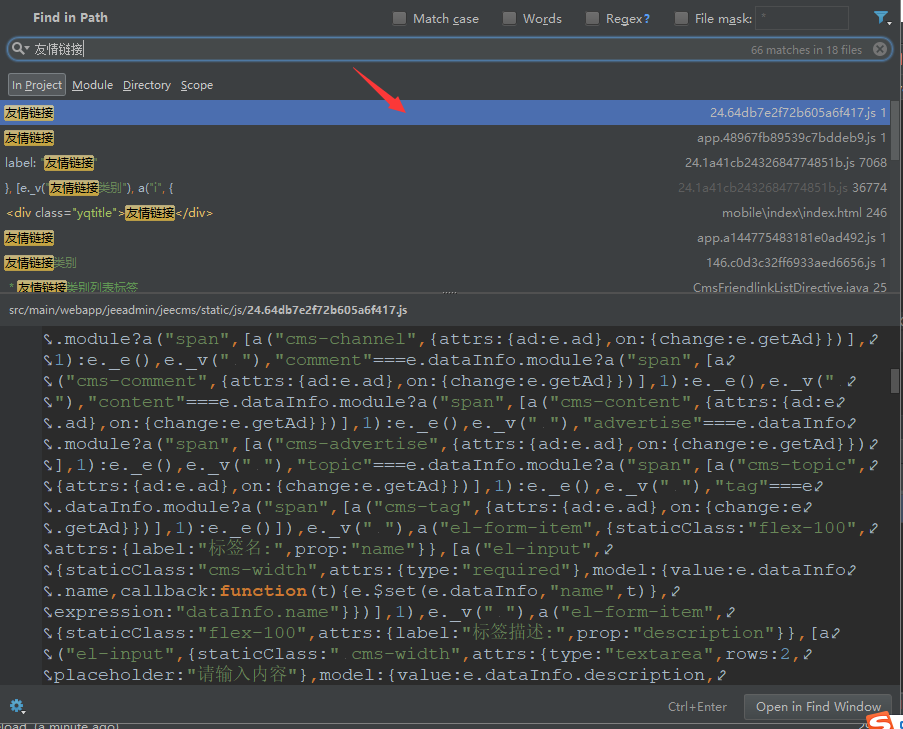Select the In Project tab
Screen dimensions: 903x729
[x=37, y=85]
